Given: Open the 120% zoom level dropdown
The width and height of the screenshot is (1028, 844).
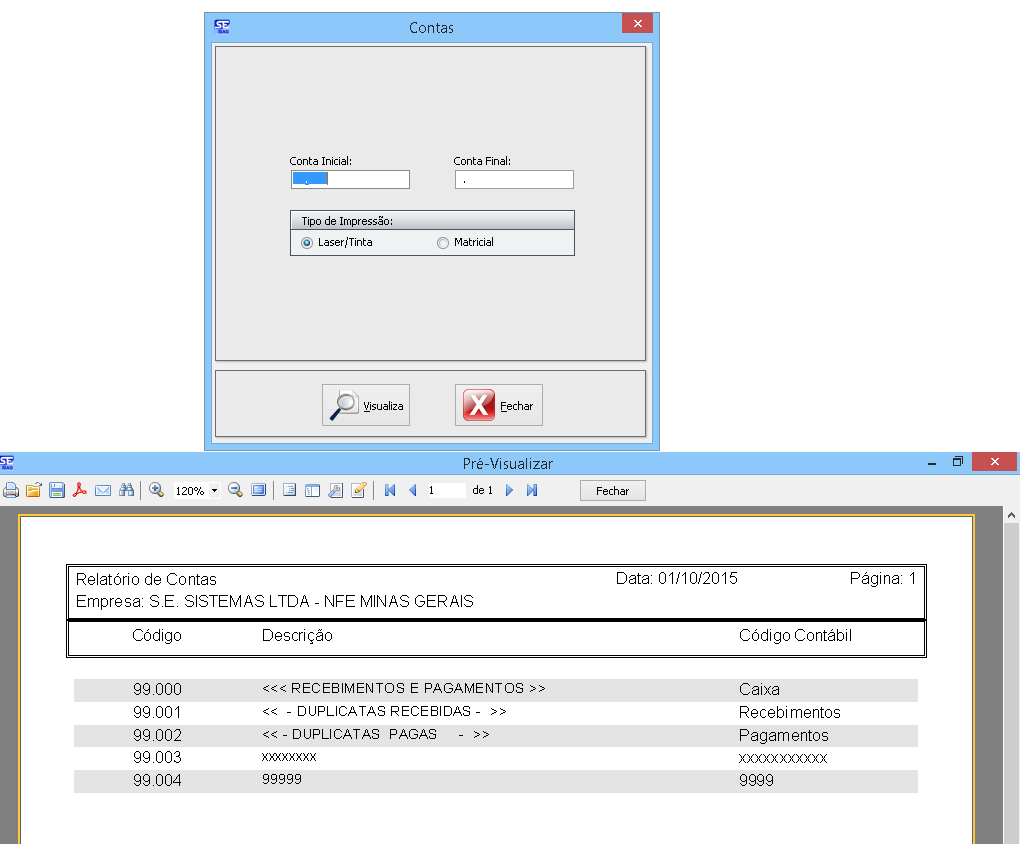Looking at the screenshot, I should point(214,491).
